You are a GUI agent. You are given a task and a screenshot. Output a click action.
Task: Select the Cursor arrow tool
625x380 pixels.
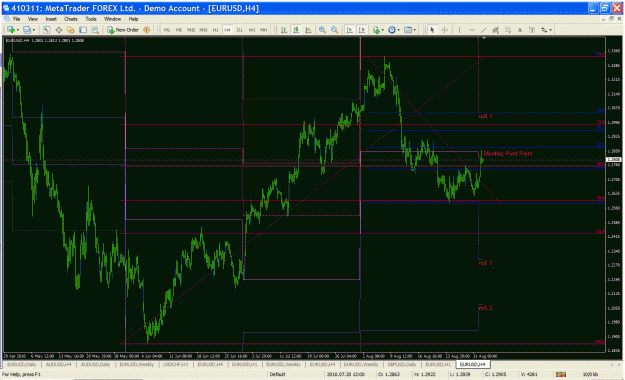coord(432,30)
